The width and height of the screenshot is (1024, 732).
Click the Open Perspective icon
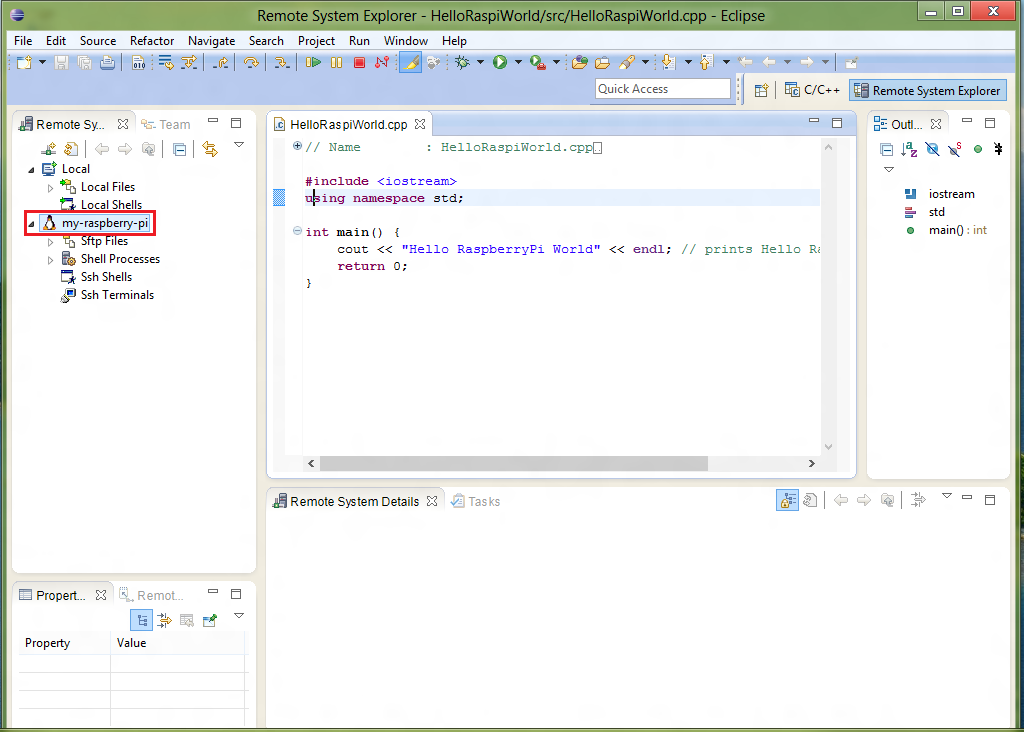click(761, 91)
